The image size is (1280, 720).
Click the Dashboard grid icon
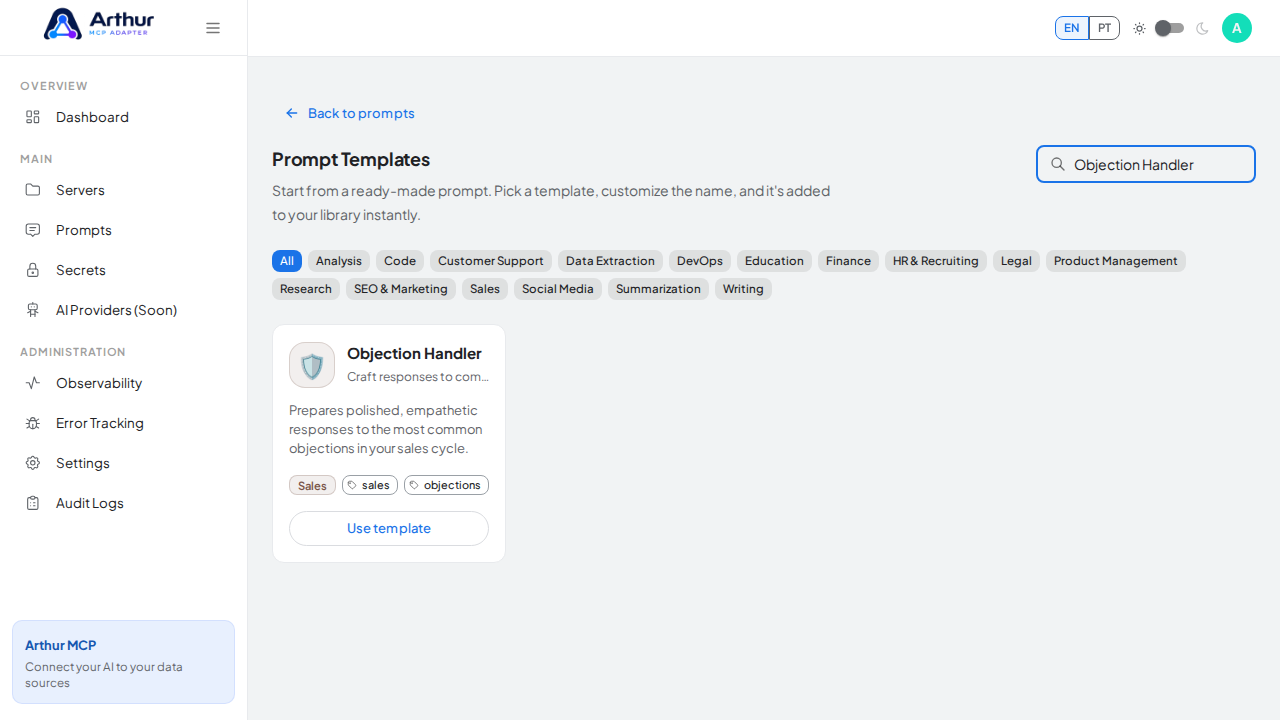33,117
